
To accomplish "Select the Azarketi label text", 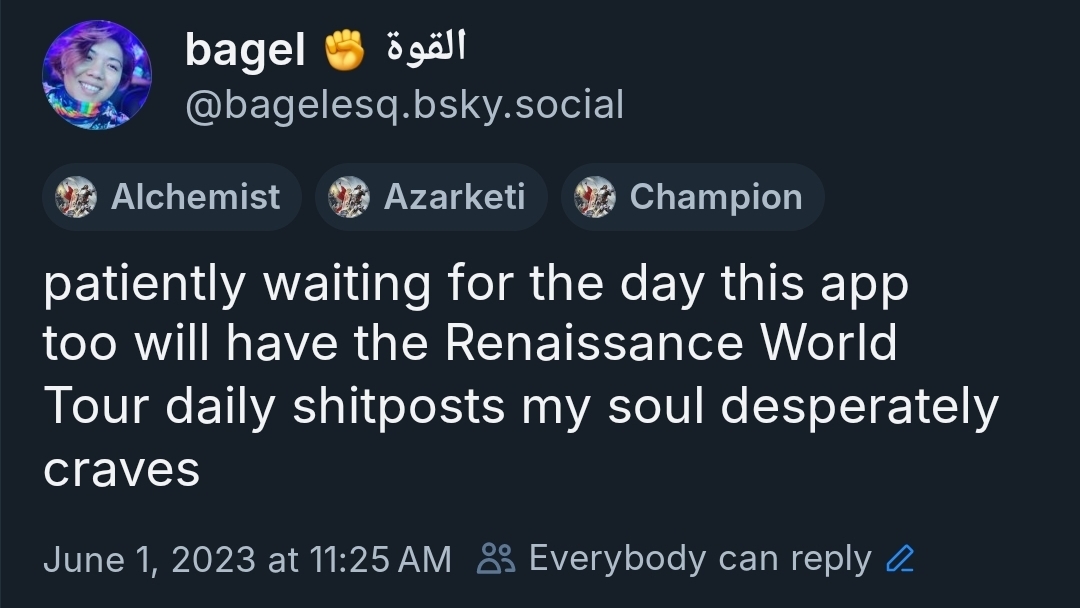I will (x=454, y=197).
